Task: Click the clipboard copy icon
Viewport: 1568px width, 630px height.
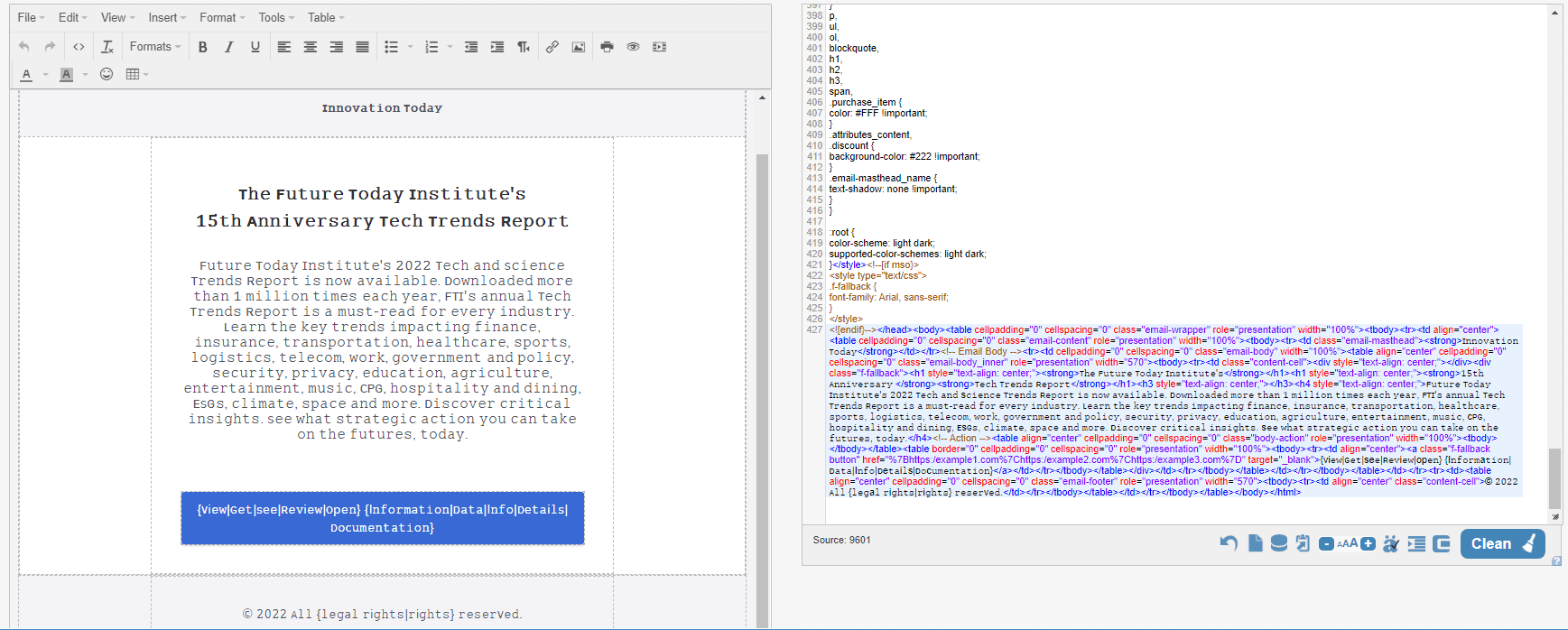Action: 1302,543
